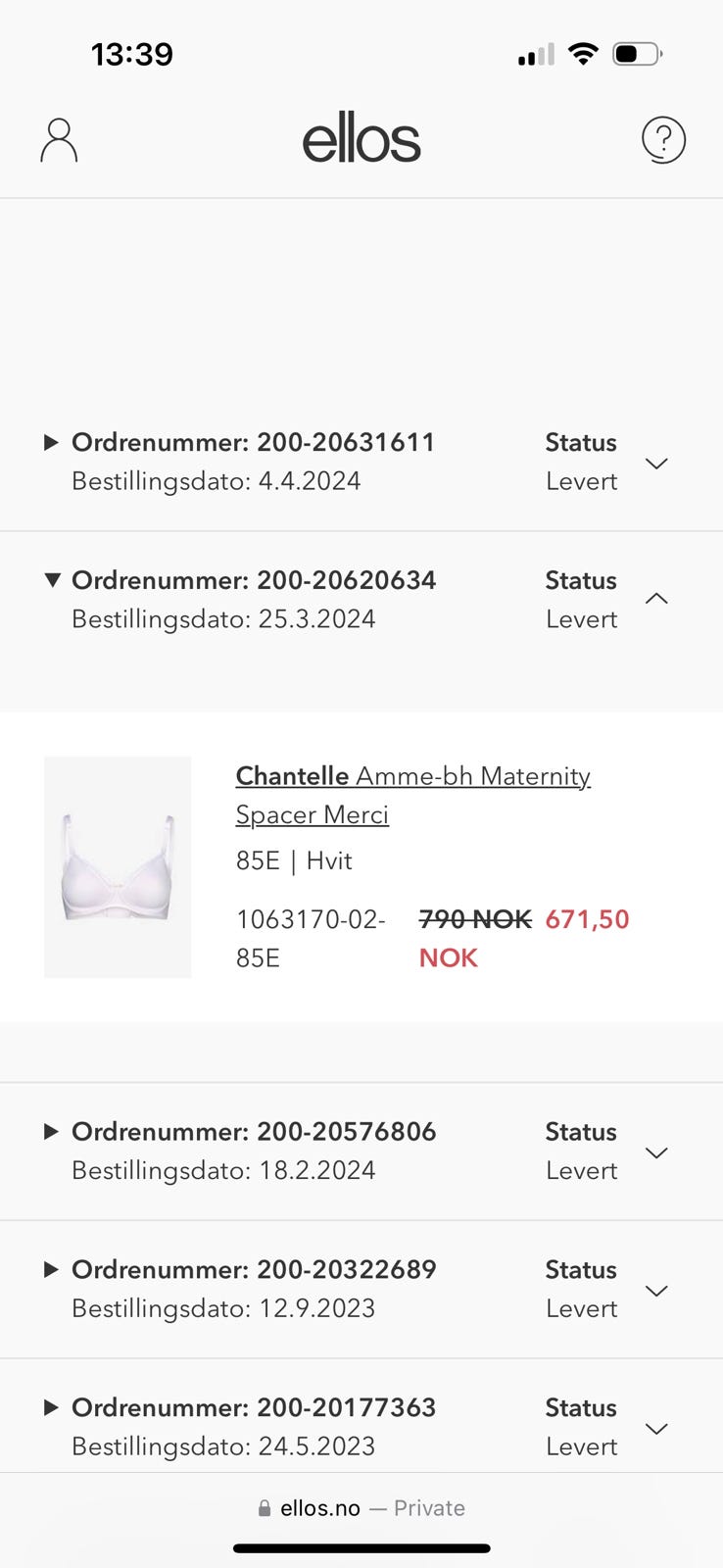Tap the cellular signal bars icon
This screenshot has width=723, height=1568.
[x=536, y=55]
